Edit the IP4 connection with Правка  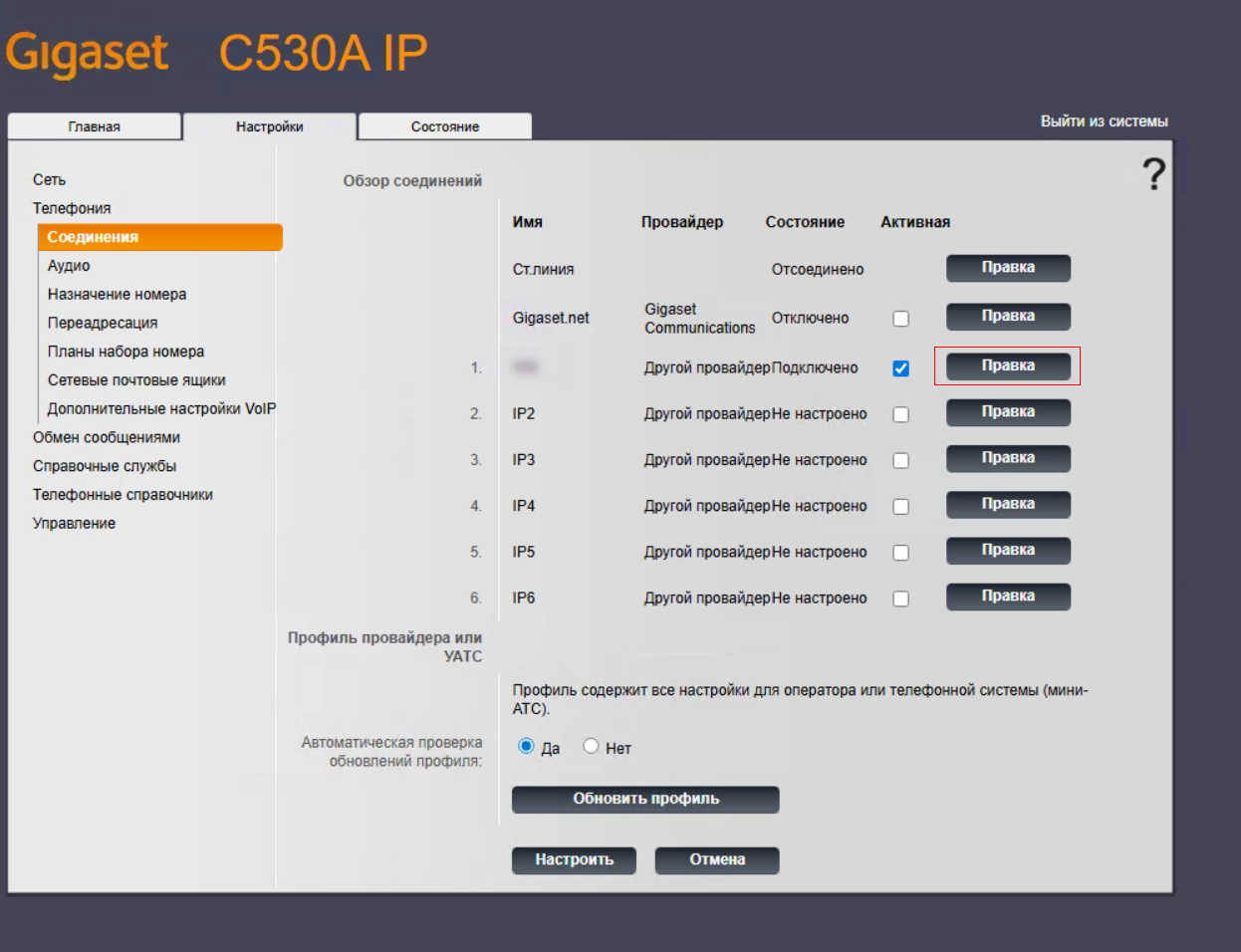pyautogui.click(x=1008, y=505)
